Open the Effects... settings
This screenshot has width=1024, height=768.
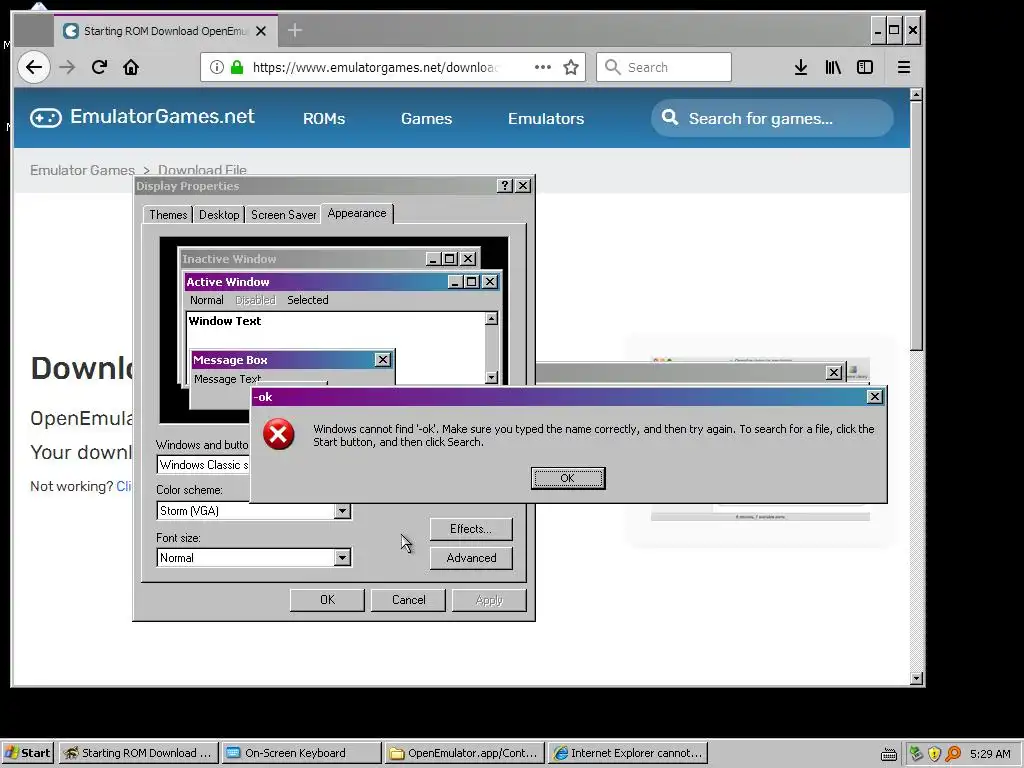[471, 529]
